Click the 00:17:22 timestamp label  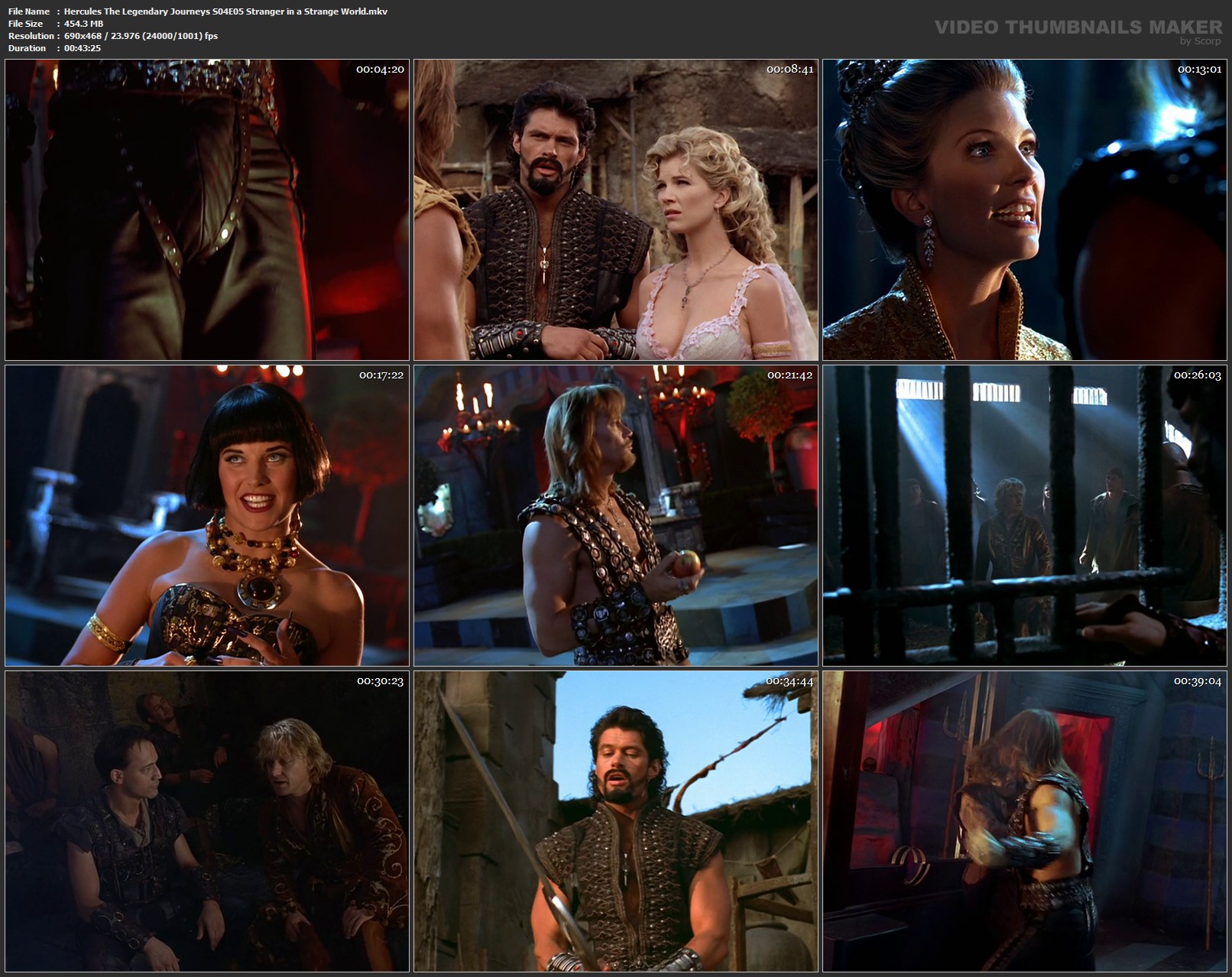point(381,375)
